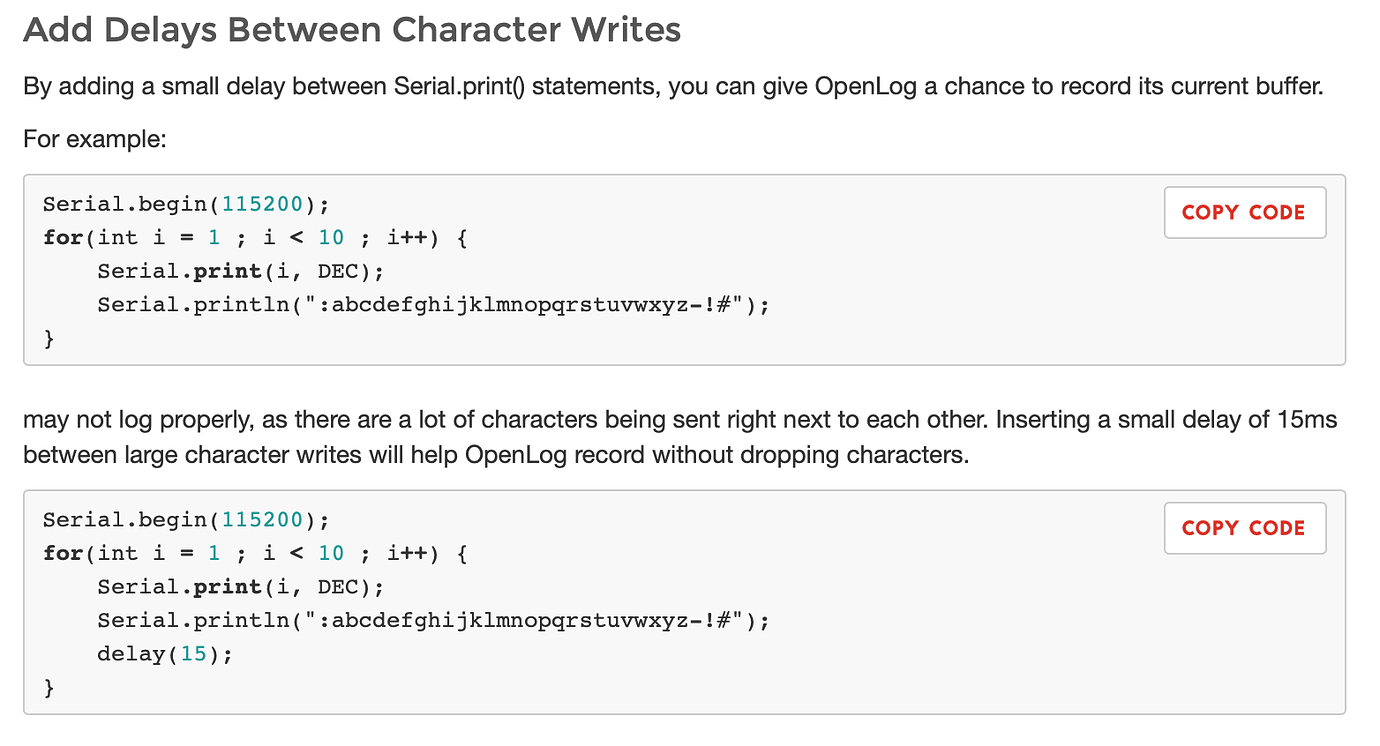Image resolution: width=1380 pixels, height=746 pixels.
Task: Click the for loop line in second code block
Action: (256, 553)
